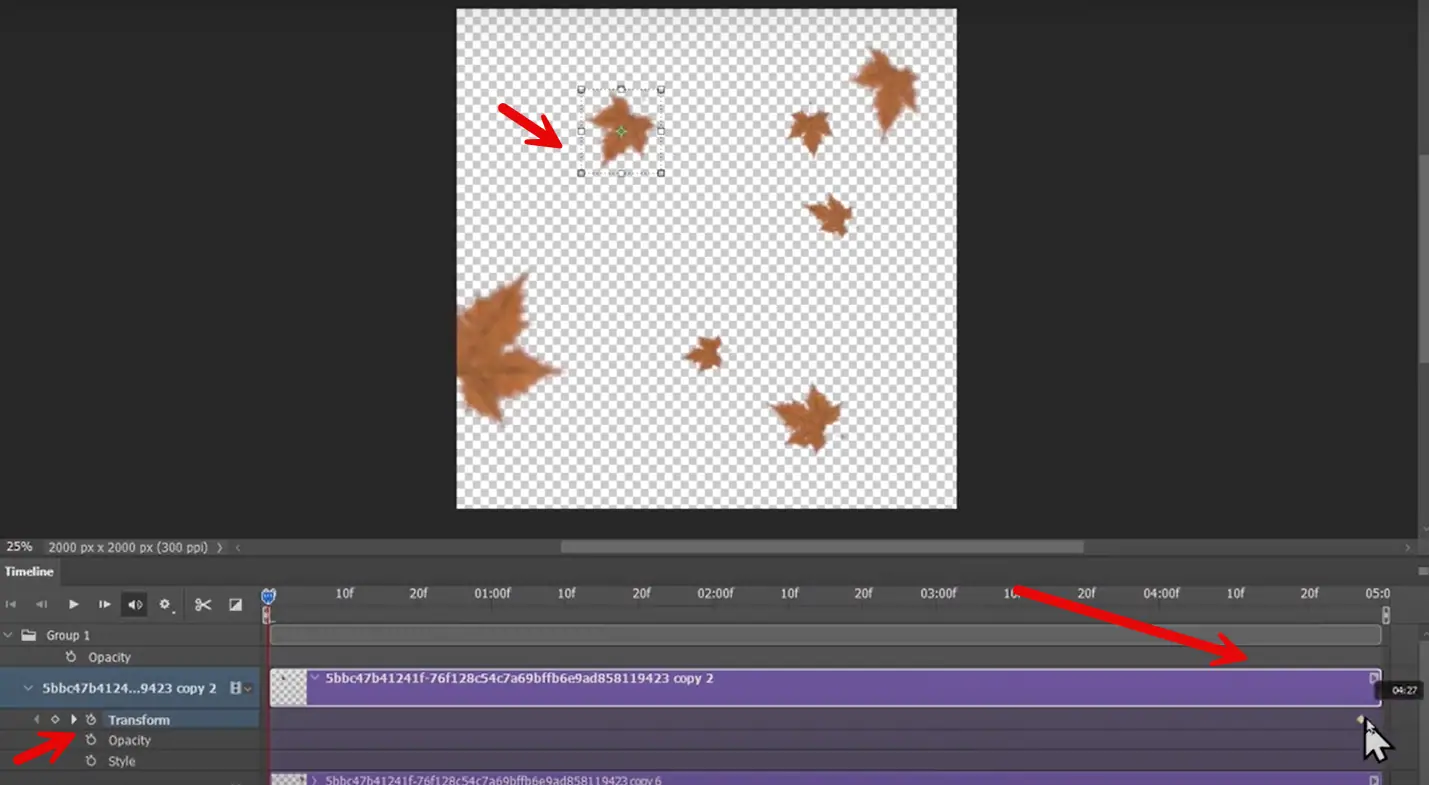Click the horizontal canvas scrollbar thumb

[822, 547]
